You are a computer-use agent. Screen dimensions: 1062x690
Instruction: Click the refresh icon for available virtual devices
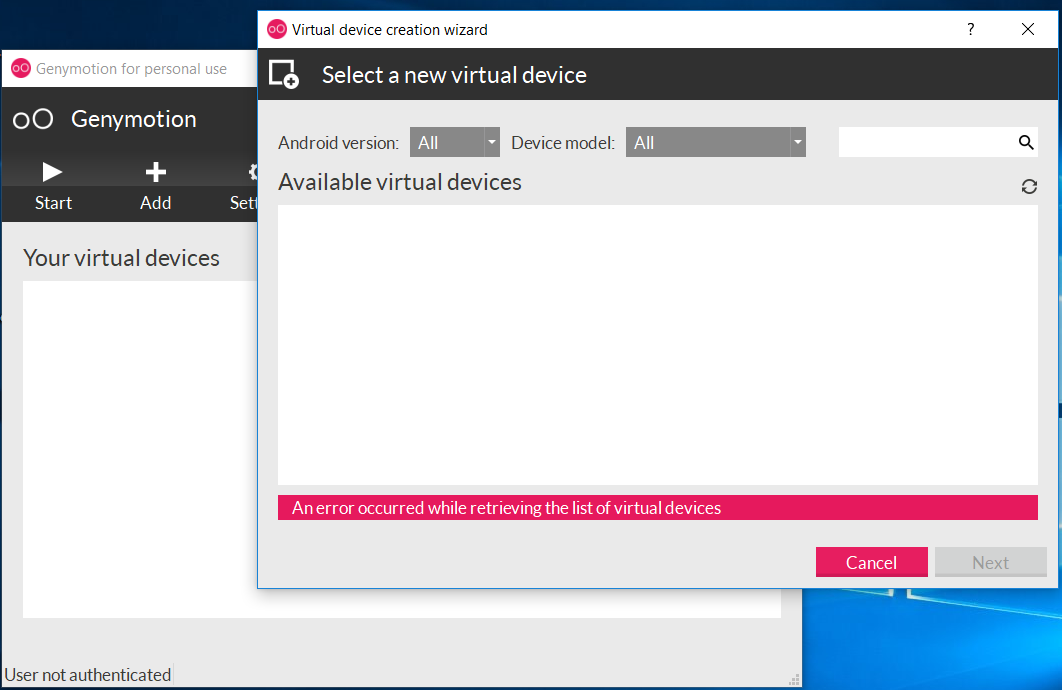[1029, 186]
